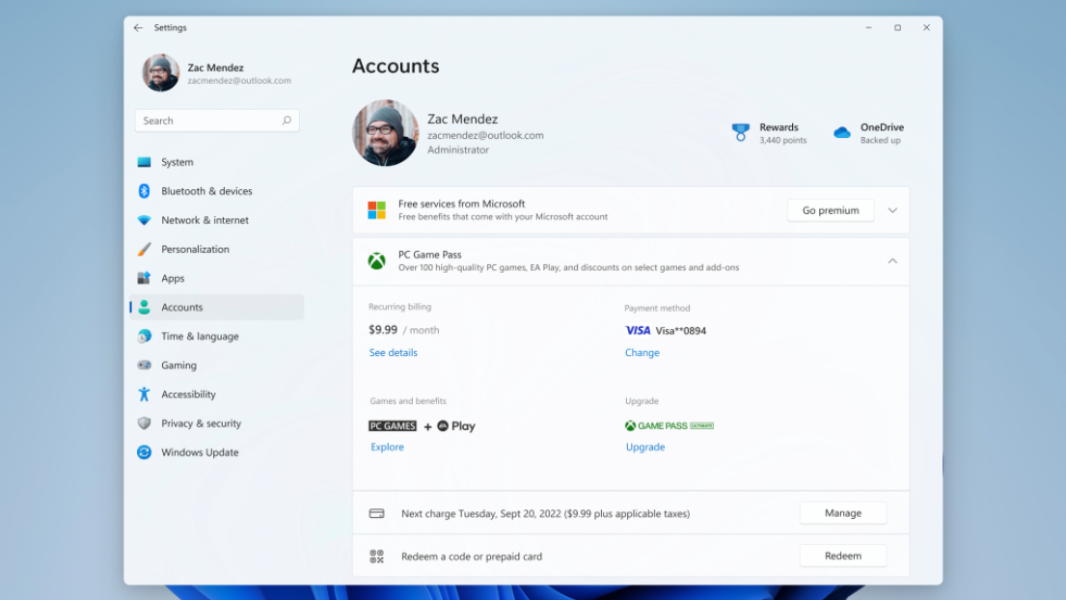Image resolution: width=1066 pixels, height=600 pixels.
Task: Click the Microsoft logo in free services
Action: tap(376, 210)
